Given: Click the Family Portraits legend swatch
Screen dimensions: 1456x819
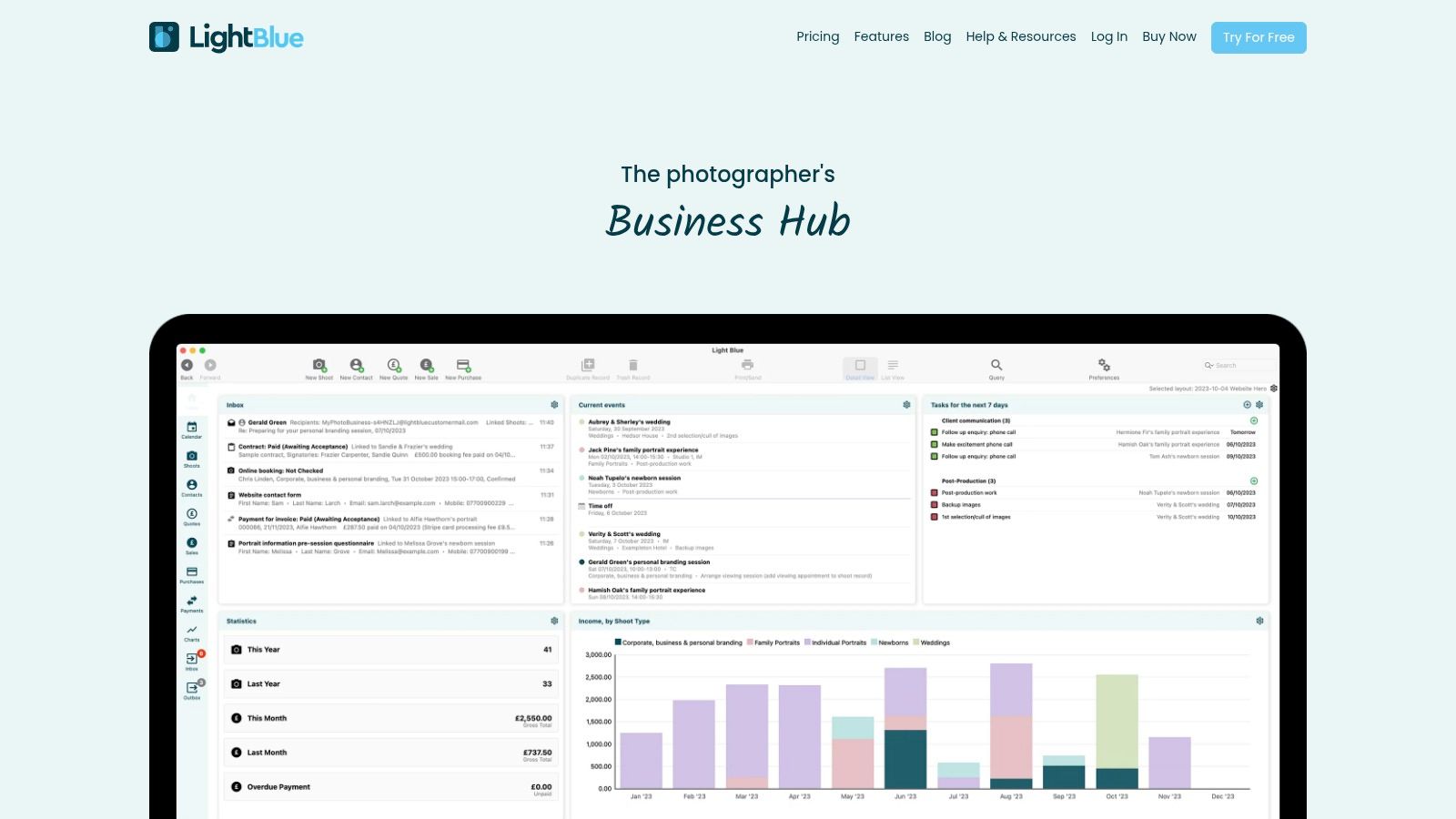Looking at the screenshot, I should [x=750, y=642].
